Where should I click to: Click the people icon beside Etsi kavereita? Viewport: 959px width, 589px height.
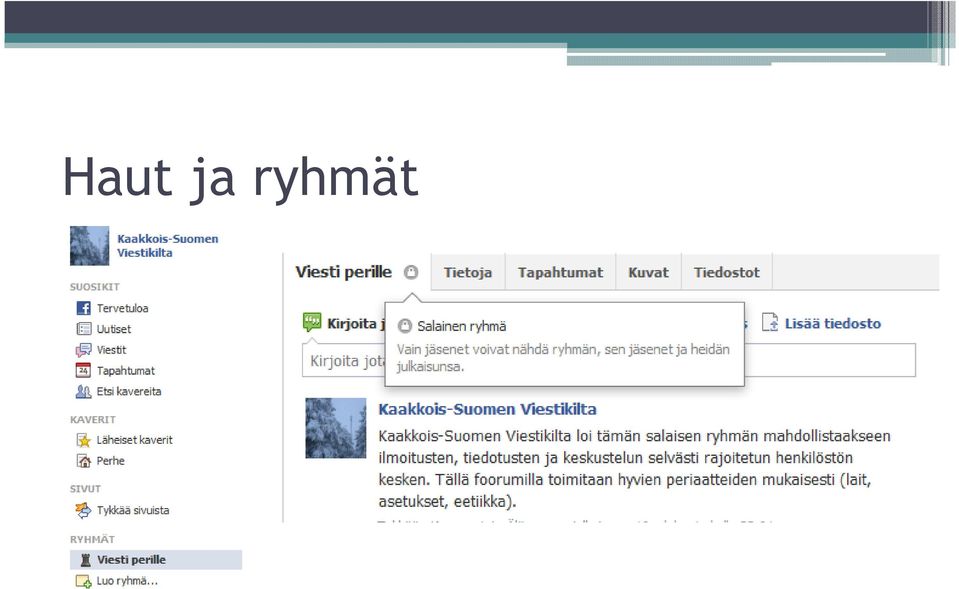pos(84,391)
